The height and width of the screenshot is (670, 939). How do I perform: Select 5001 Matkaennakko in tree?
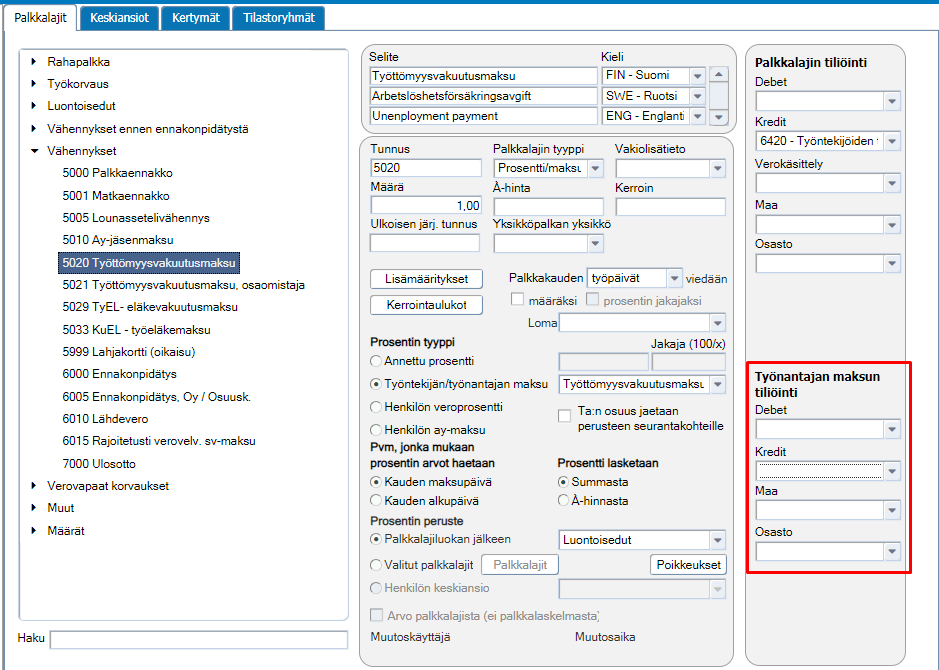click(x=116, y=196)
